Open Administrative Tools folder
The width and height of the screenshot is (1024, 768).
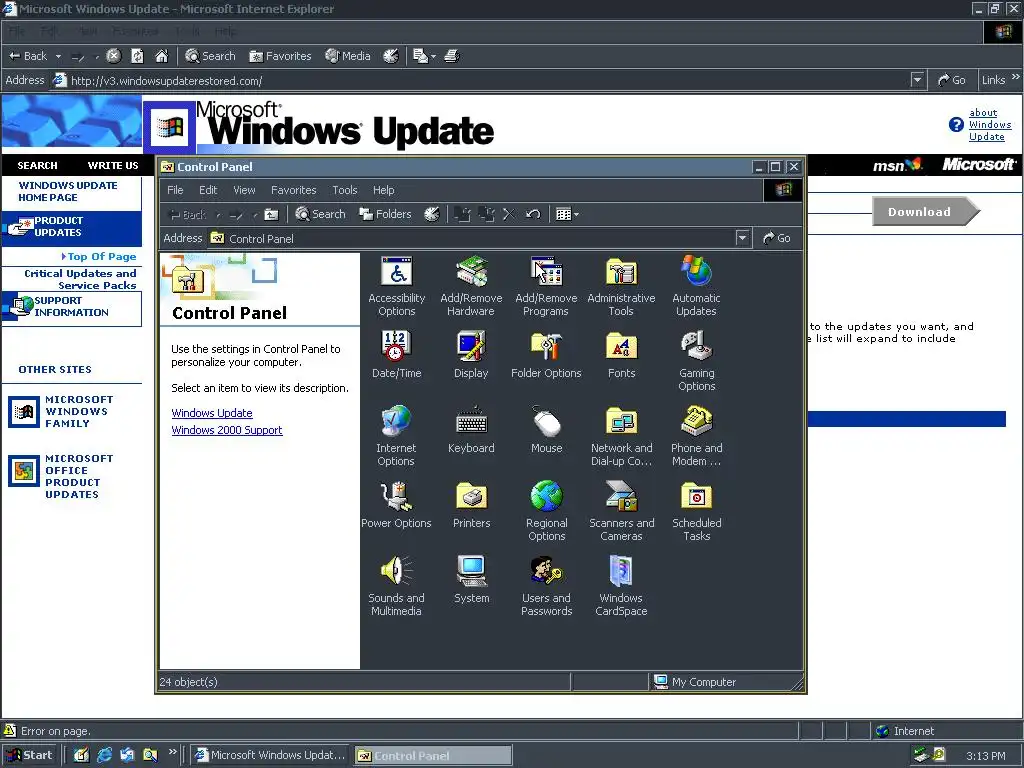tap(621, 286)
